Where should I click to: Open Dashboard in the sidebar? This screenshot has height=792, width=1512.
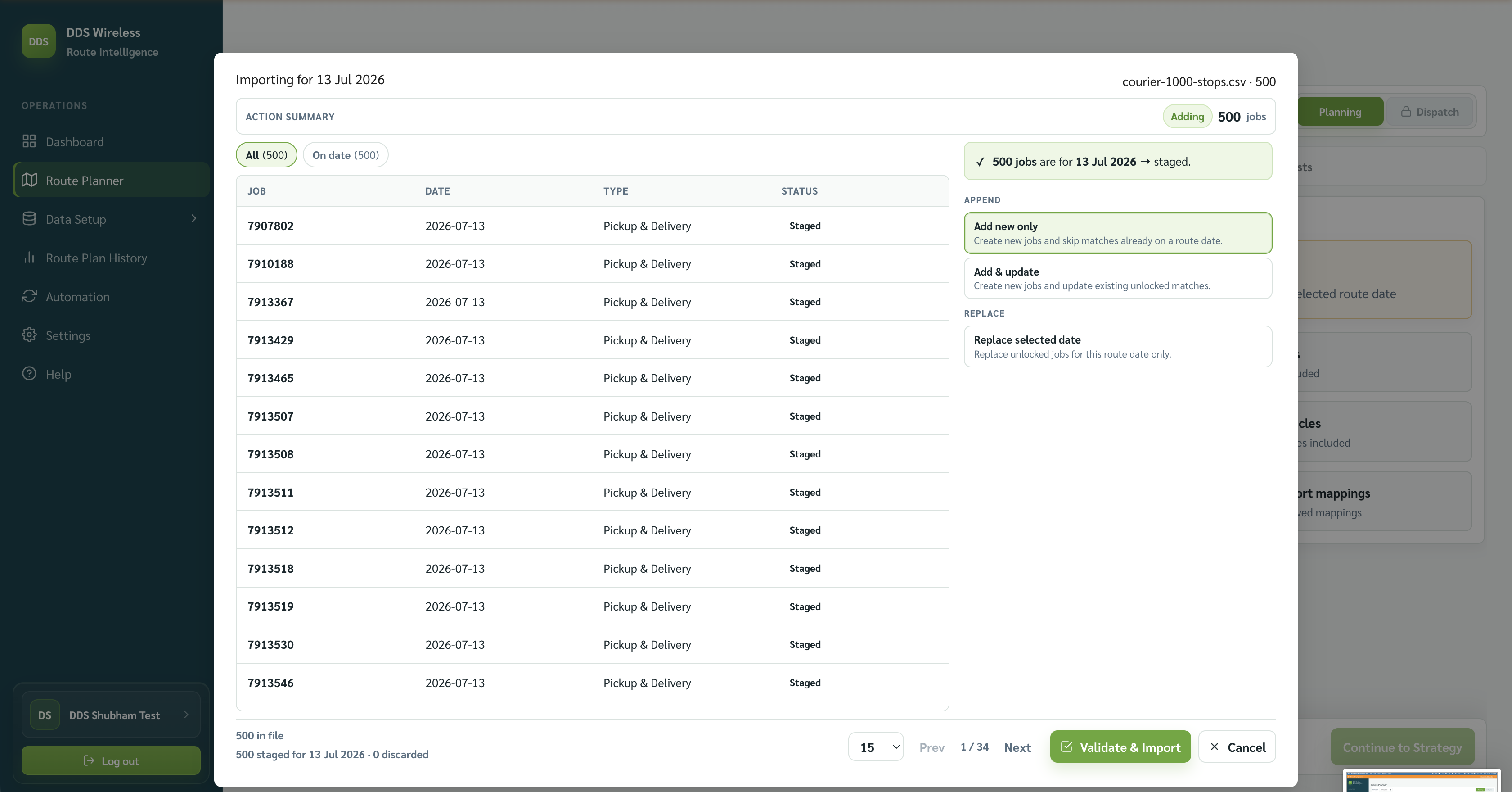coord(111,141)
